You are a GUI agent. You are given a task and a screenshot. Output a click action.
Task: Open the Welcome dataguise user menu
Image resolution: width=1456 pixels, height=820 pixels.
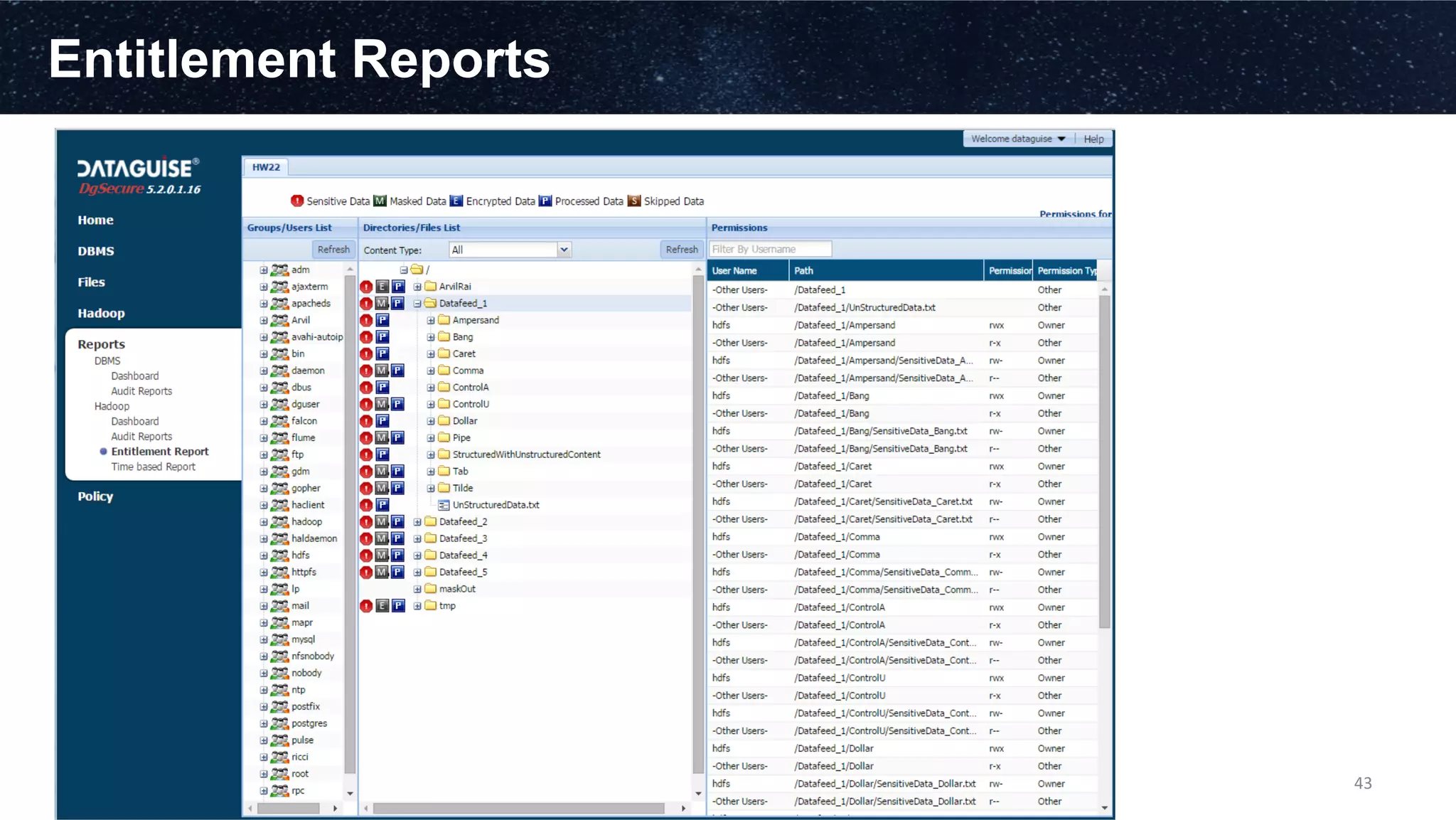click(x=1017, y=139)
